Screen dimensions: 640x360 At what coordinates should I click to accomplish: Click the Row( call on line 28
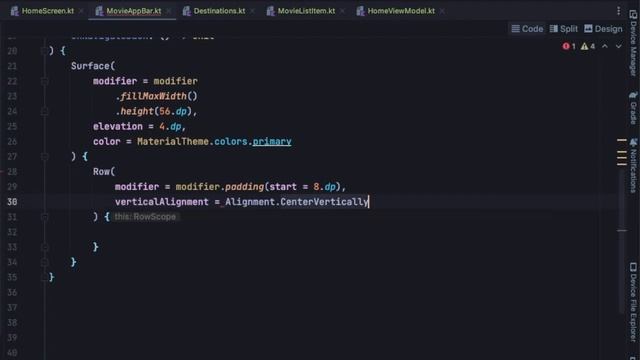pyautogui.click(x=104, y=172)
